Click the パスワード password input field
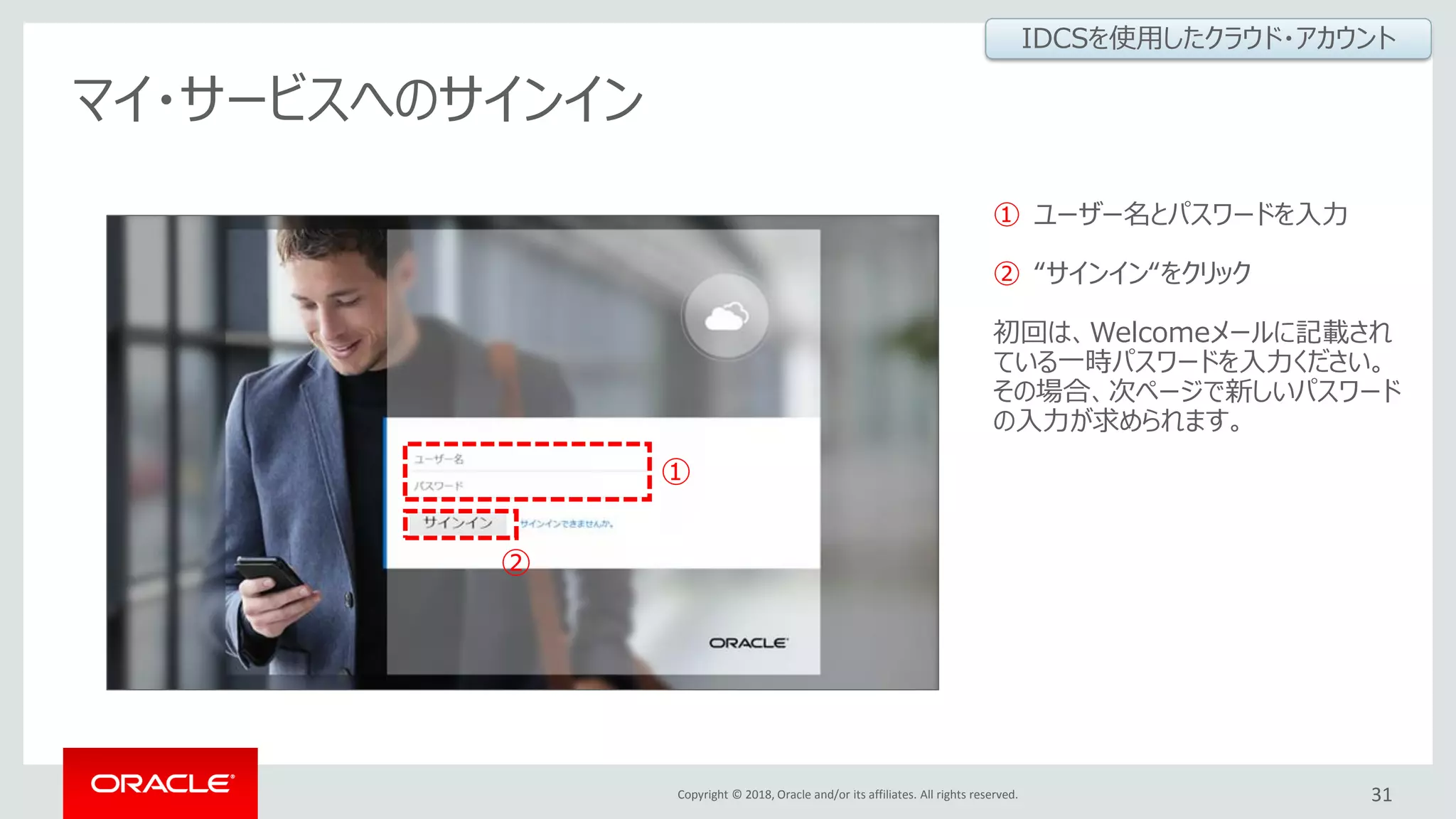Image resolution: width=1456 pixels, height=819 pixels. point(528,486)
